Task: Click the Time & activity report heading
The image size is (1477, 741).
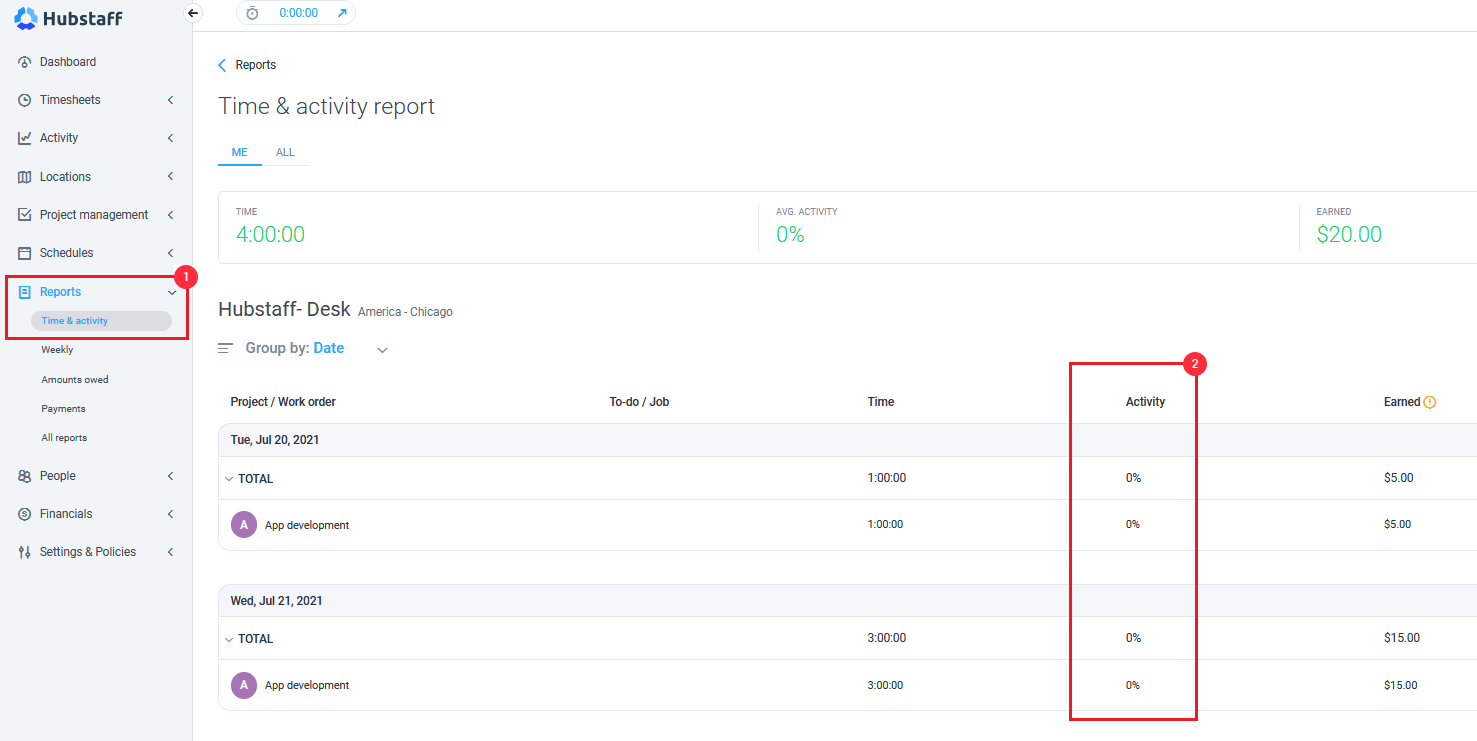Action: click(327, 106)
